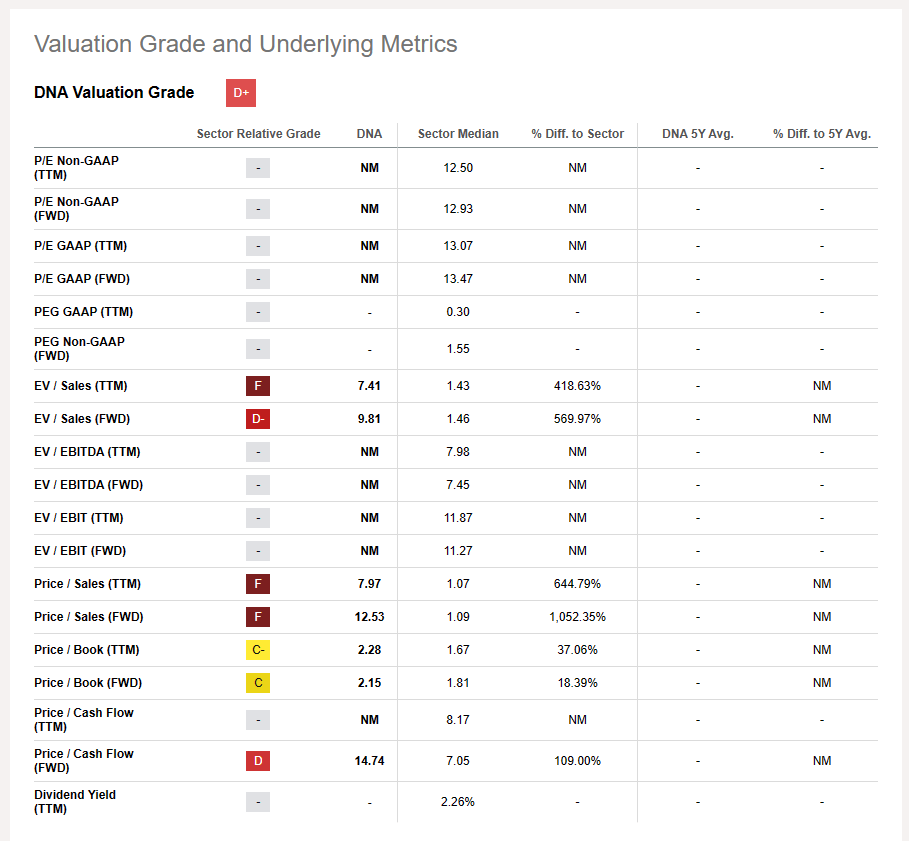This screenshot has height=841, width=909.
Task: Select the DNA 5Y Avg. column header
Action: pos(697,134)
